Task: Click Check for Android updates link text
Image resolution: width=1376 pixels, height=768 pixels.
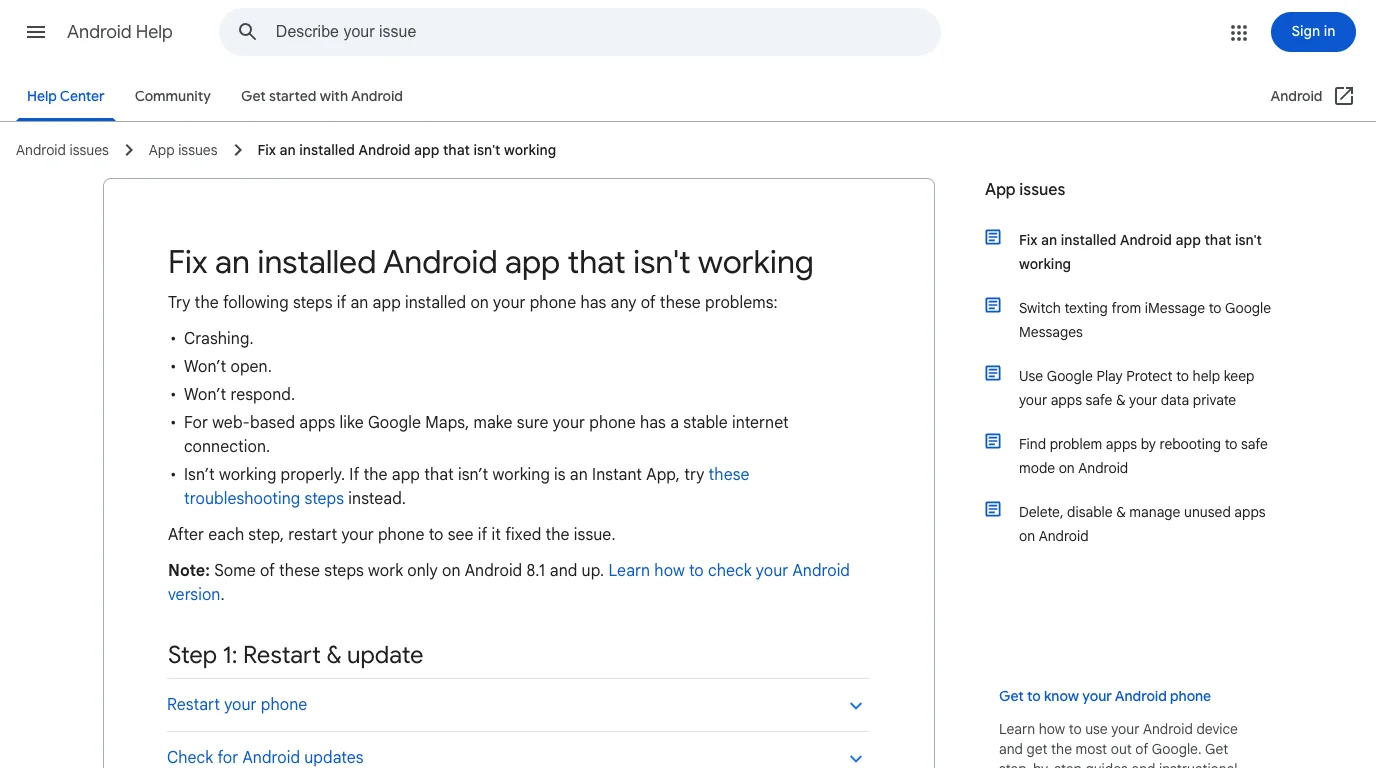Action: click(x=265, y=757)
